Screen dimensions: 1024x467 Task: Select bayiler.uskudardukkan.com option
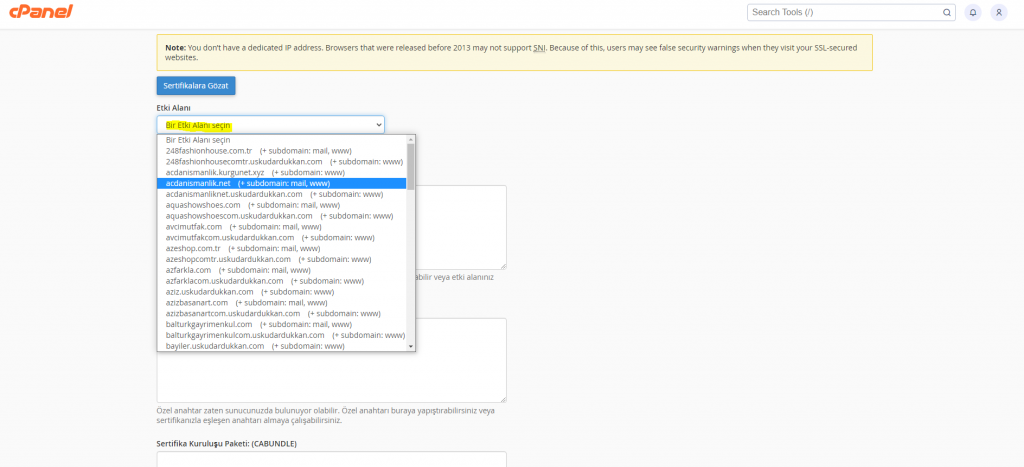pos(281,346)
